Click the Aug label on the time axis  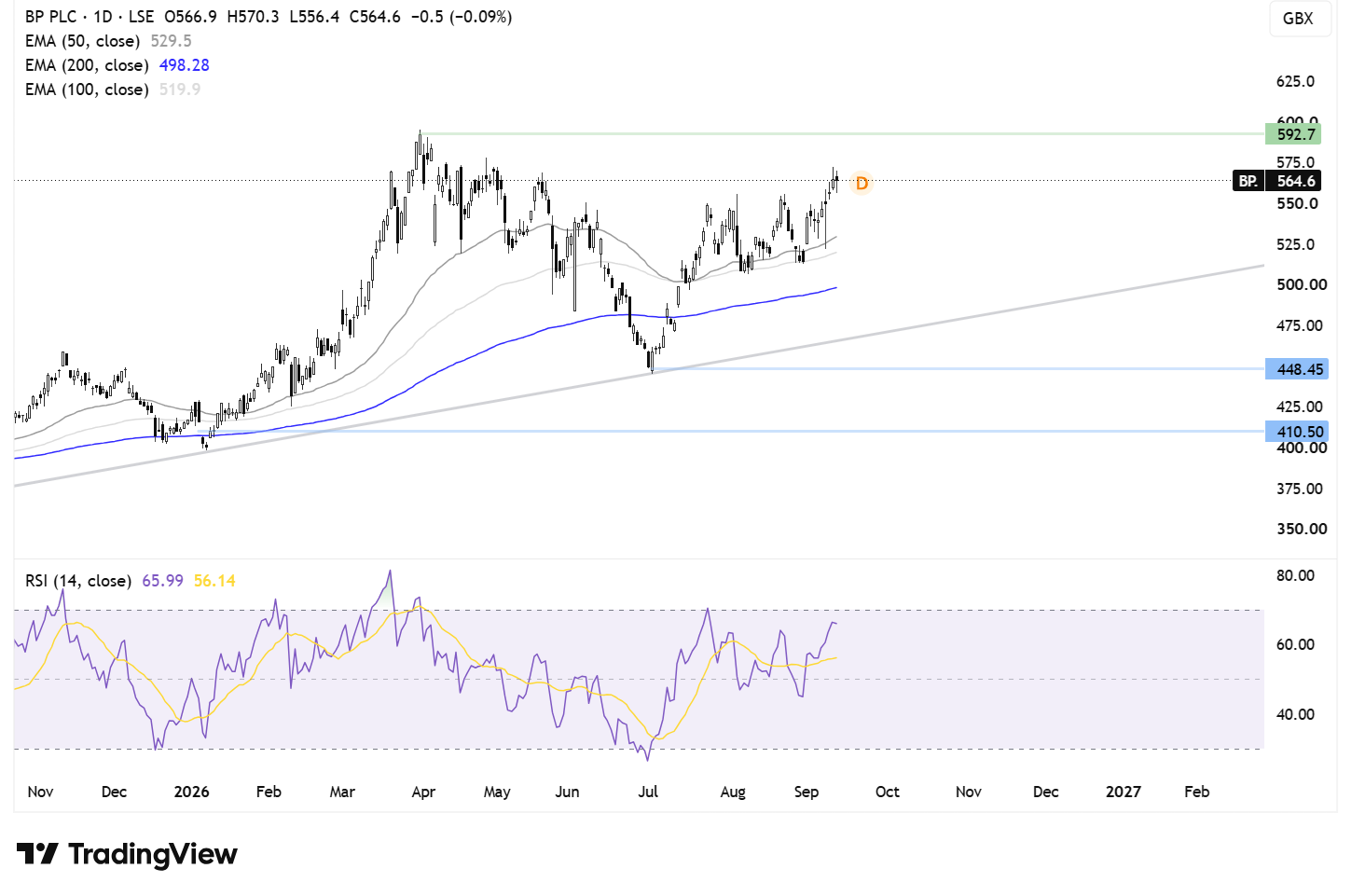(x=733, y=792)
